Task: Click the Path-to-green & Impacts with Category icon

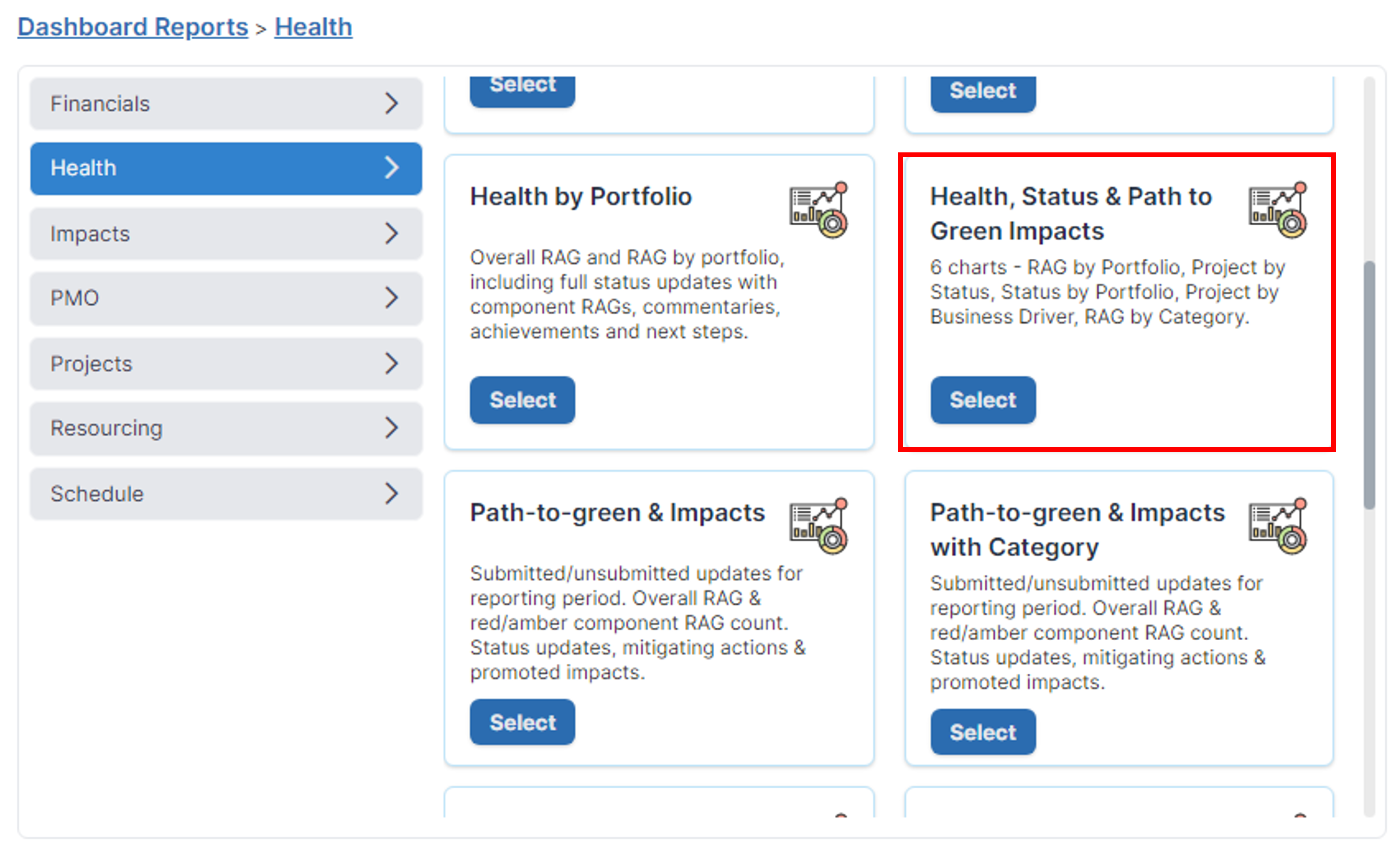Action: point(1278,526)
